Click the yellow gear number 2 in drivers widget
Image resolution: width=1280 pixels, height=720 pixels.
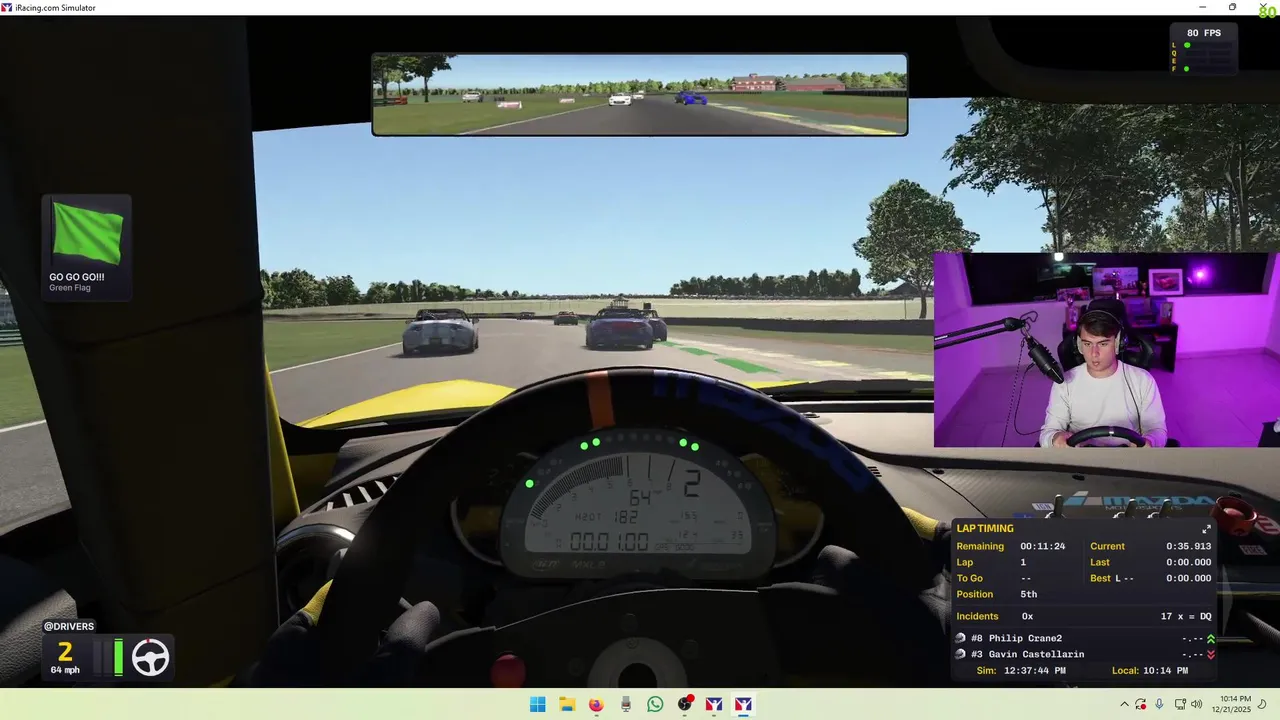pyautogui.click(x=65, y=652)
